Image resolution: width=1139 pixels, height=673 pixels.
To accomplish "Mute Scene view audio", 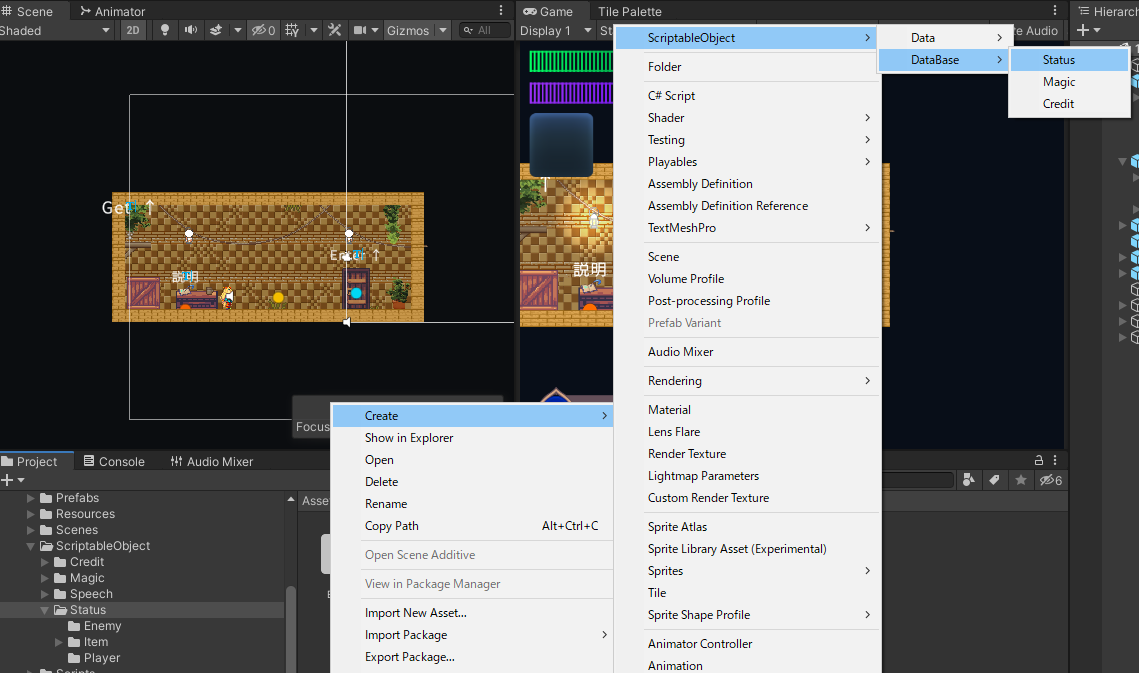I will 190,30.
